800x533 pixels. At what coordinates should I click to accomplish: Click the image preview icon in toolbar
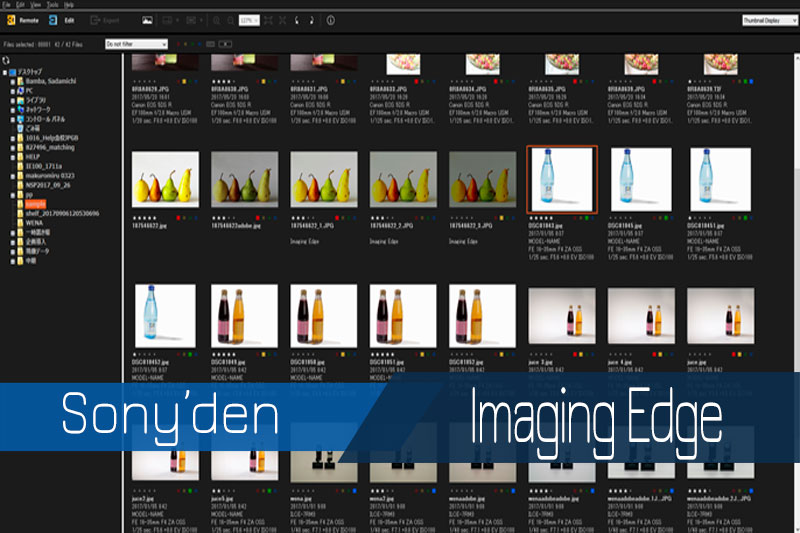(x=147, y=20)
